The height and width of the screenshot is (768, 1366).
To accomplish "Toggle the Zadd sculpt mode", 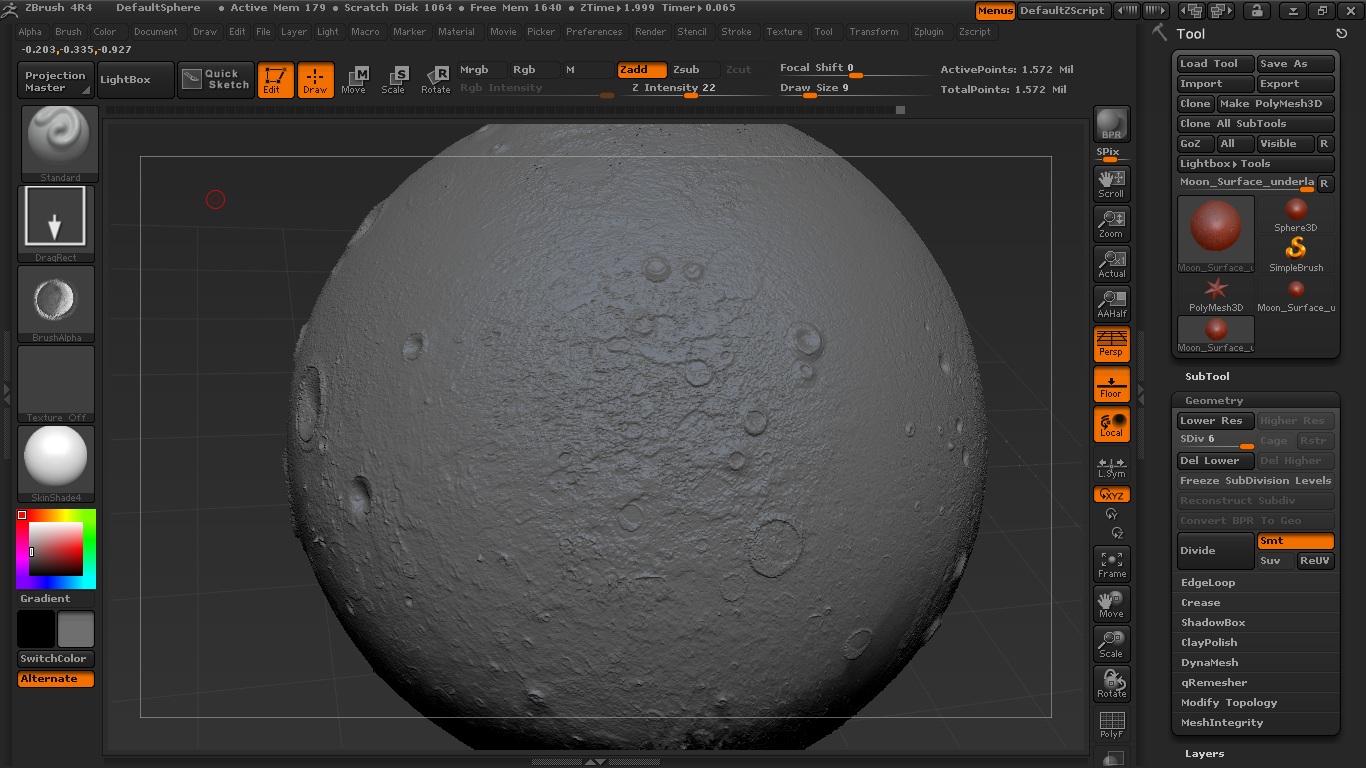I will coord(641,70).
